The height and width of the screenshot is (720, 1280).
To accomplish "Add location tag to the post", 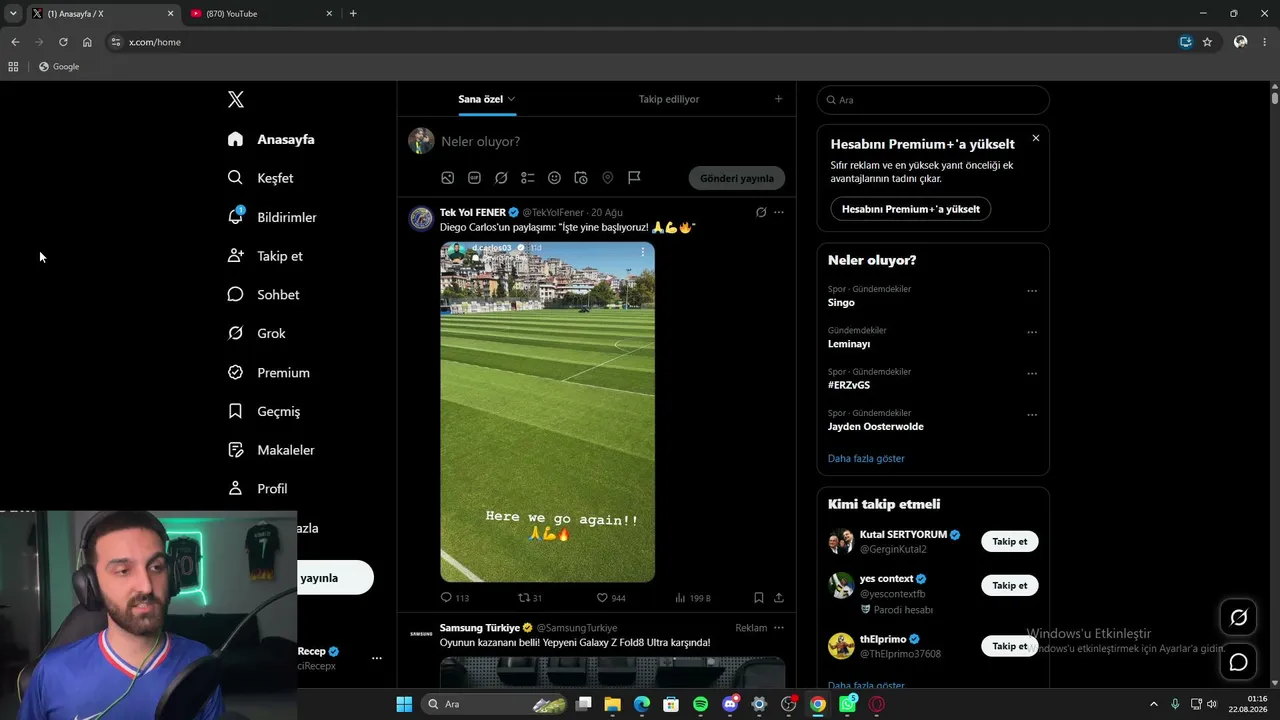I will (607, 178).
